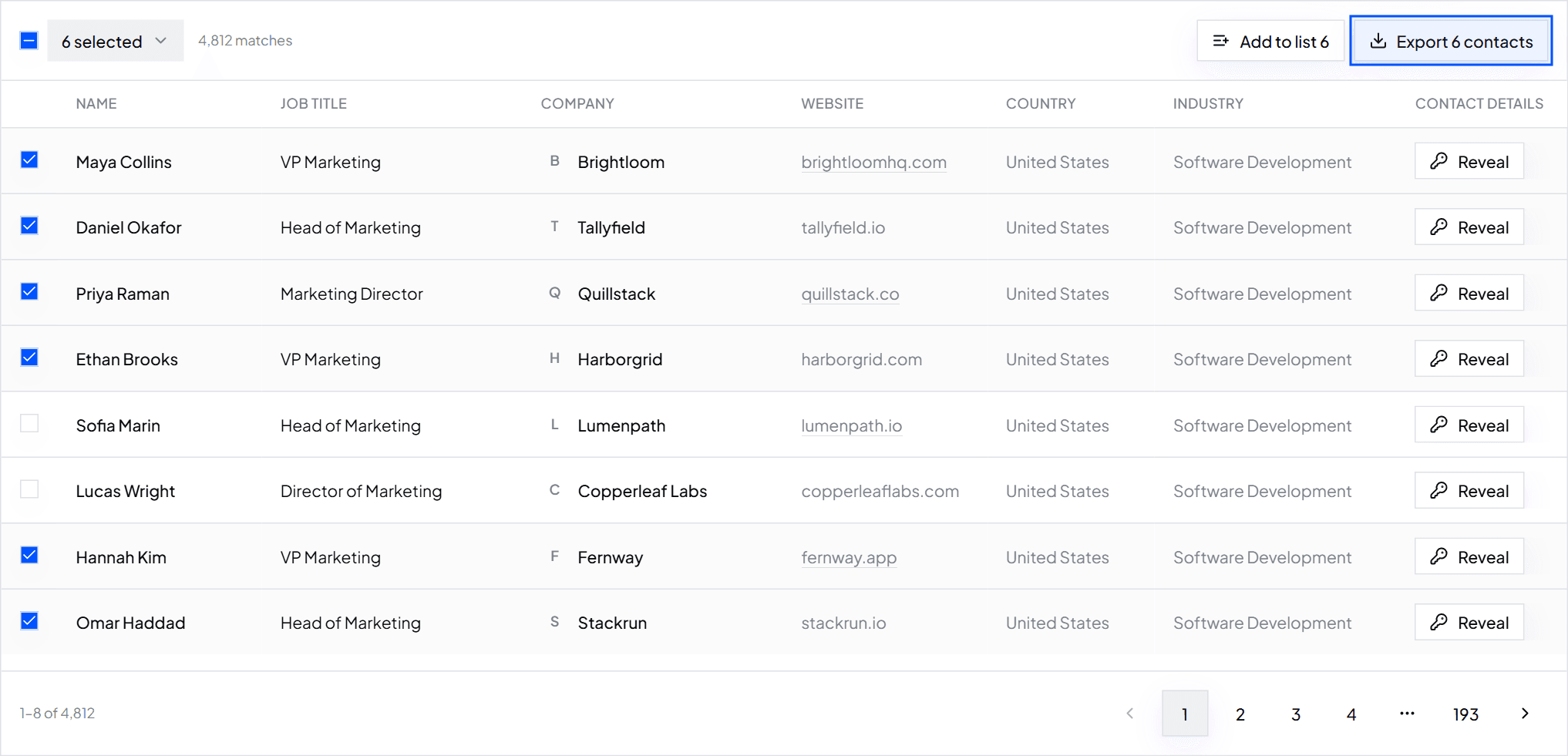
Task: Uncheck the Hannah Kim row checkbox
Action: coord(29,556)
